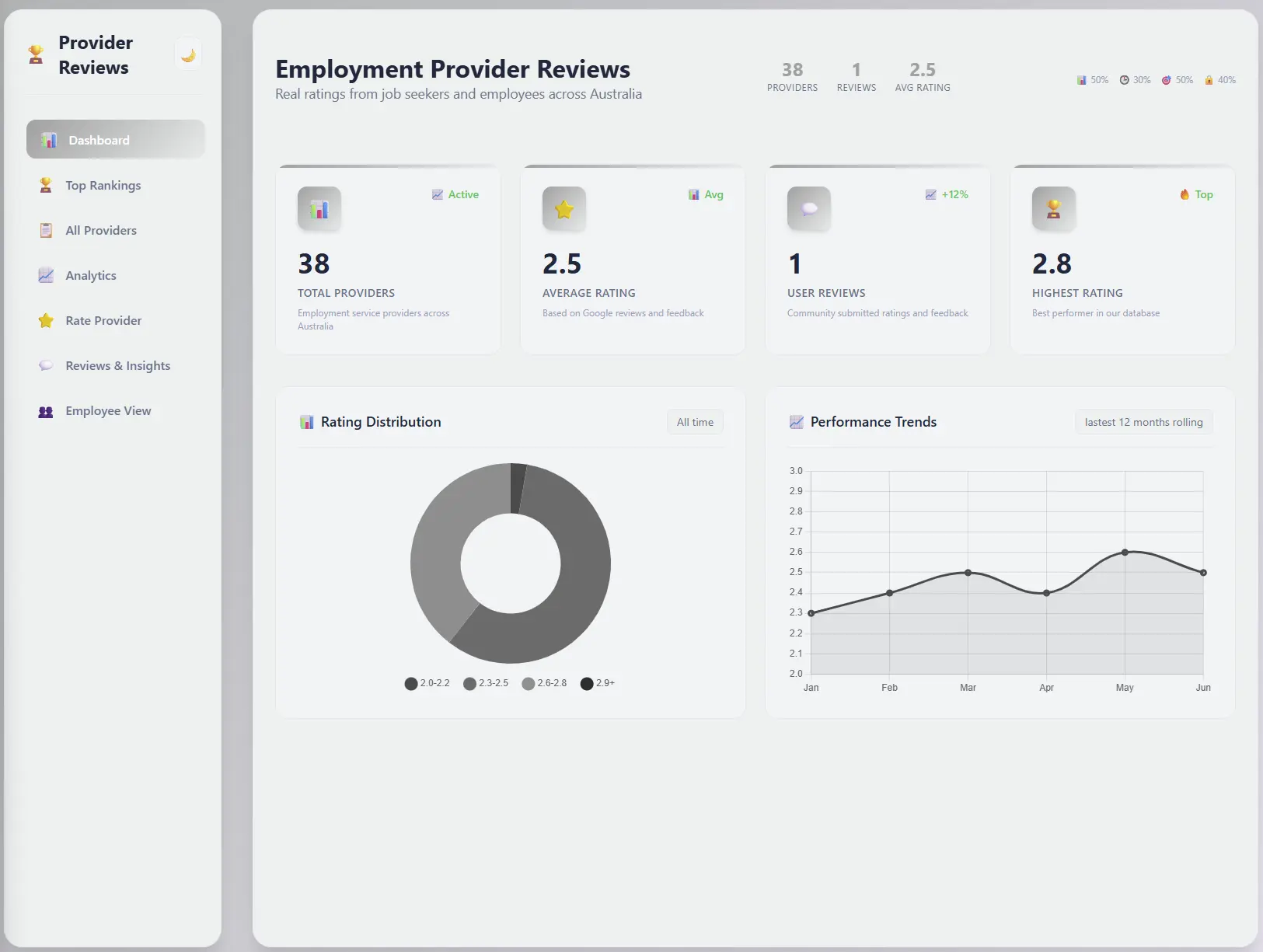Click the '1 USER REVIEWS' stat card
1263x952 pixels.
pyautogui.click(x=877, y=260)
